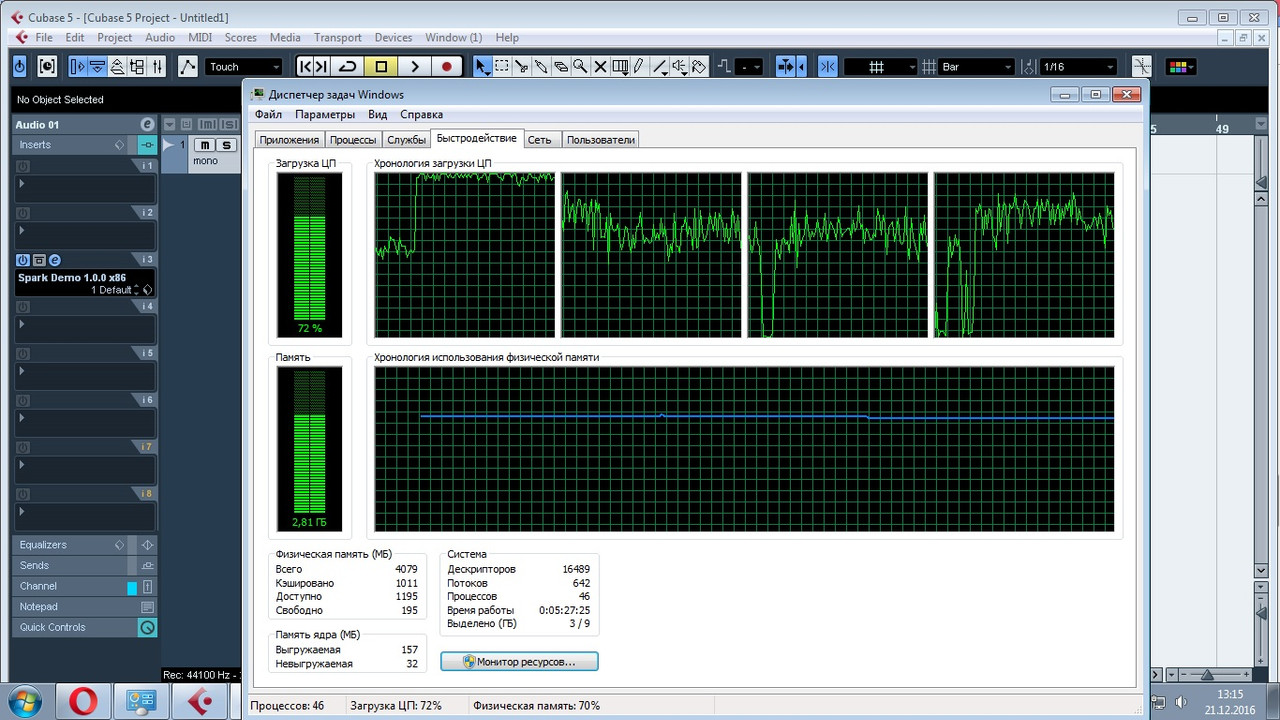
Task: Open the 1 Default preset selector
Action: click(x=111, y=290)
